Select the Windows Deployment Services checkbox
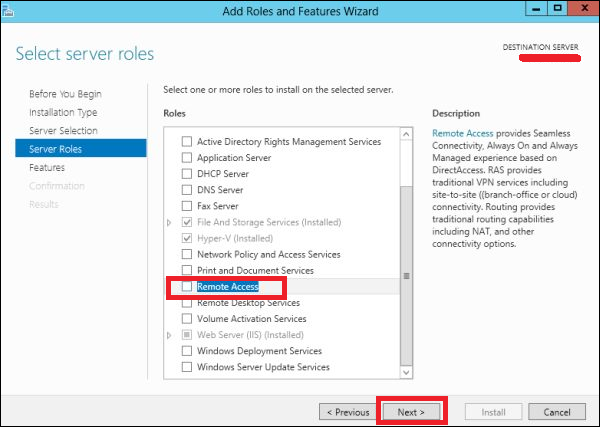Screen dimensions: 600x427 point(186,351)
